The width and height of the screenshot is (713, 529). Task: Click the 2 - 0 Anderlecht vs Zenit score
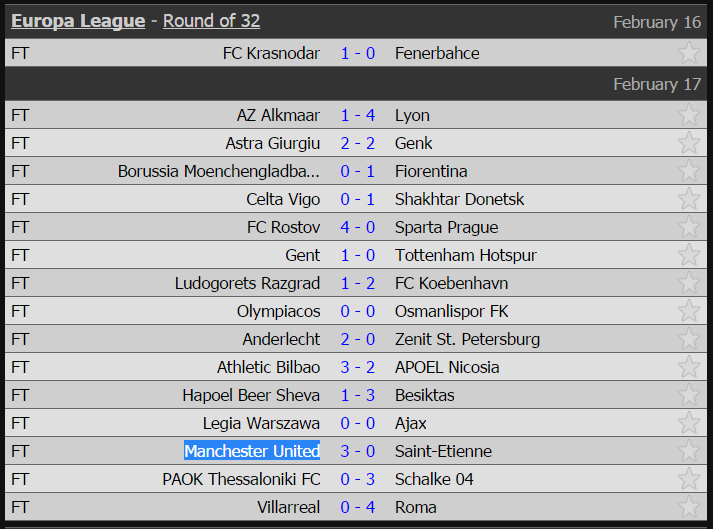pyautogui.click(x=358, y=339)
